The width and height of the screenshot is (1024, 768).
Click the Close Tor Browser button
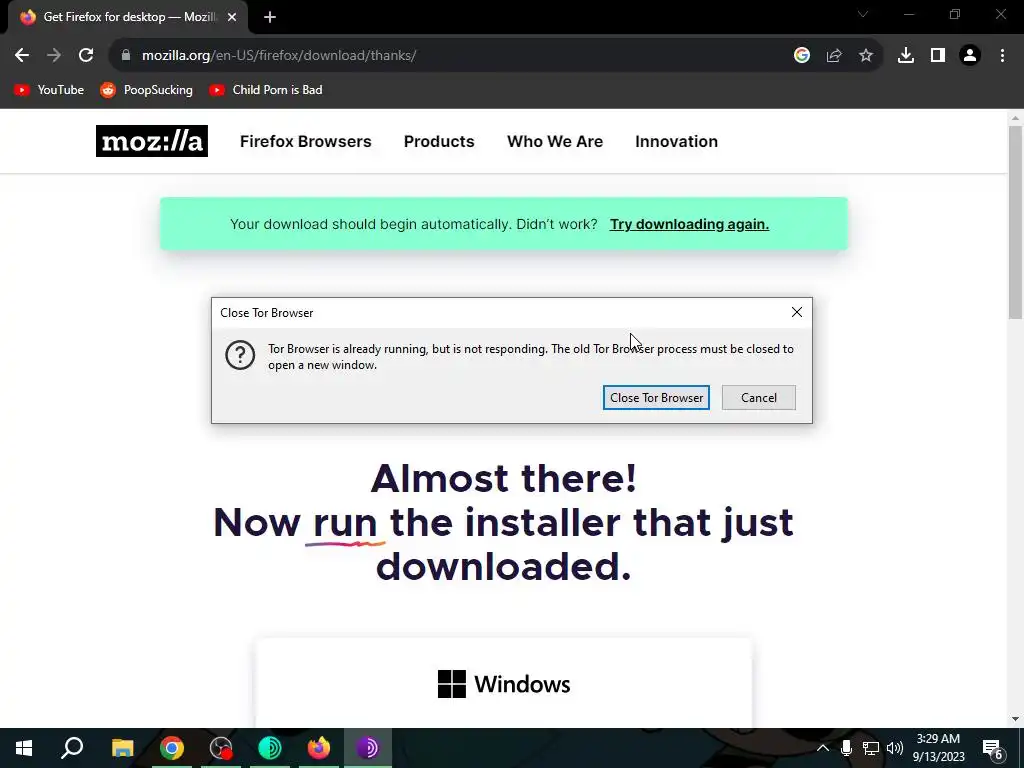point(656,398)
